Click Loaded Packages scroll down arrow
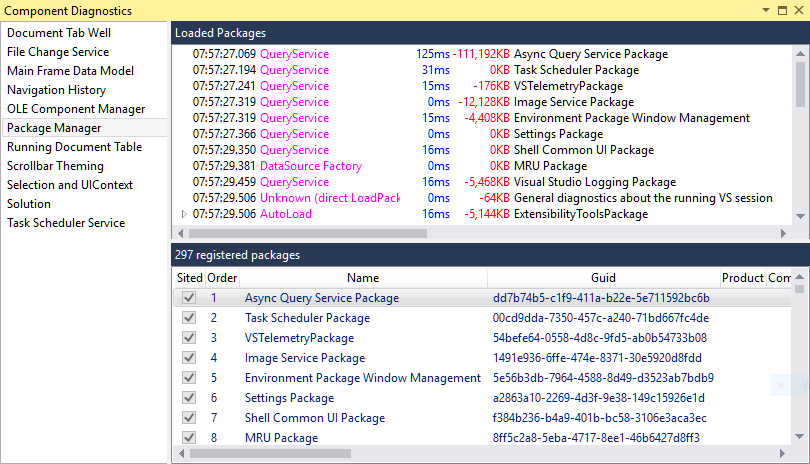Screen dimensions: 810x464 [x=800, y=216]
